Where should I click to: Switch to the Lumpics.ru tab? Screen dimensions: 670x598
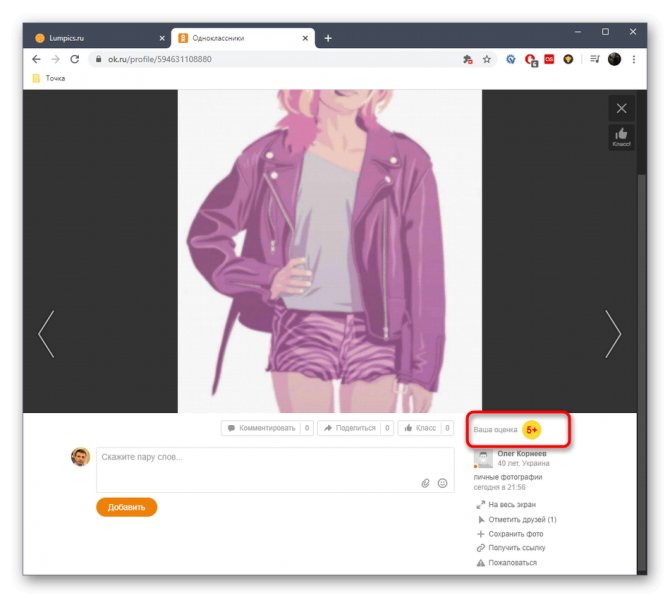click(x=96, y=38)
